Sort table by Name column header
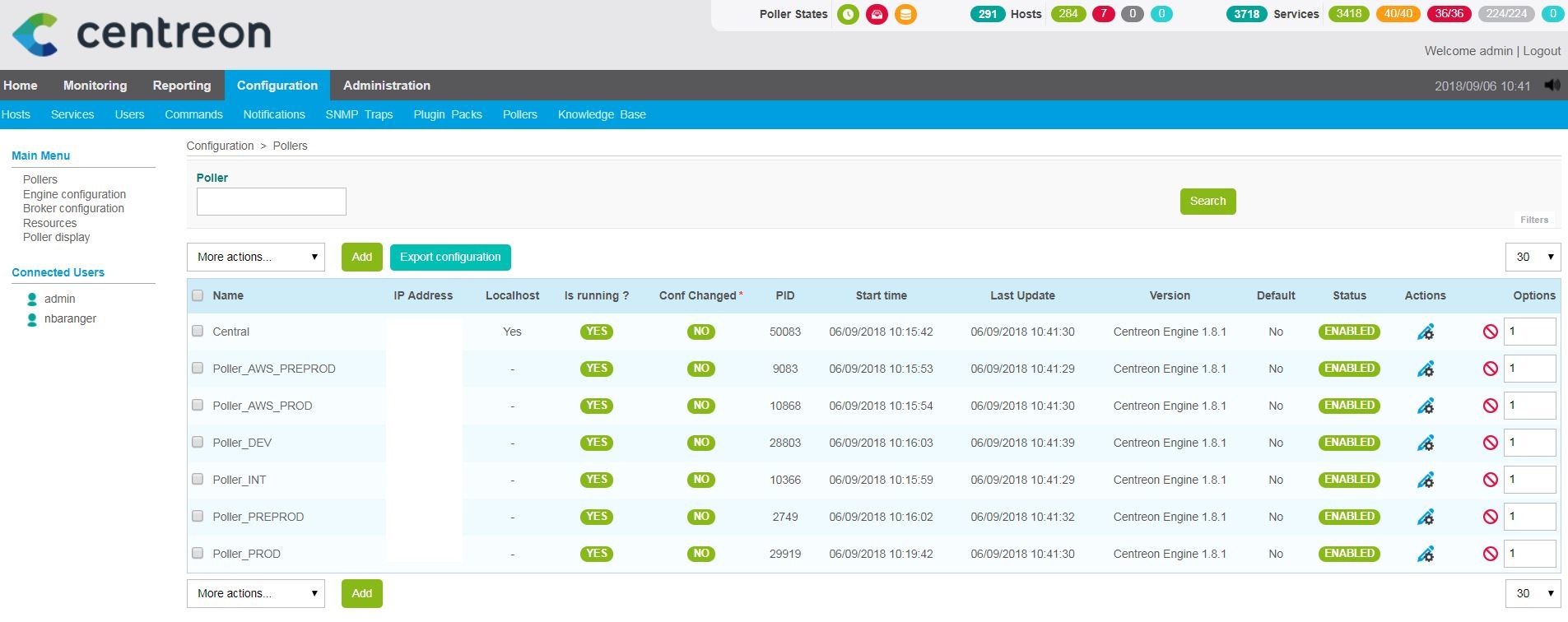This screenshot has height=622, width=1568. point(228,295)
